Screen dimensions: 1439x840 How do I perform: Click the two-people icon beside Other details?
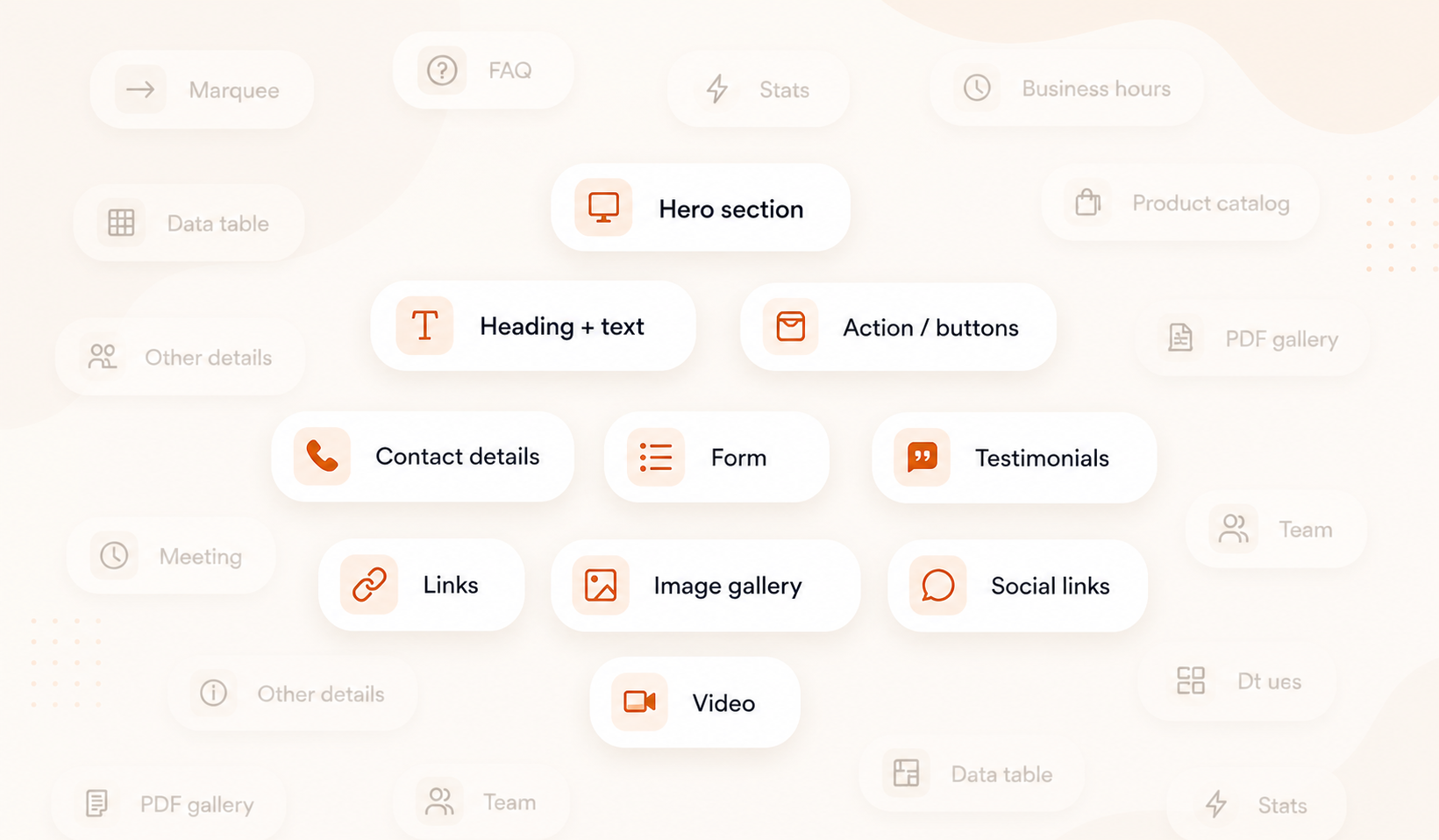pyautogui.click(x=103, y=356)
